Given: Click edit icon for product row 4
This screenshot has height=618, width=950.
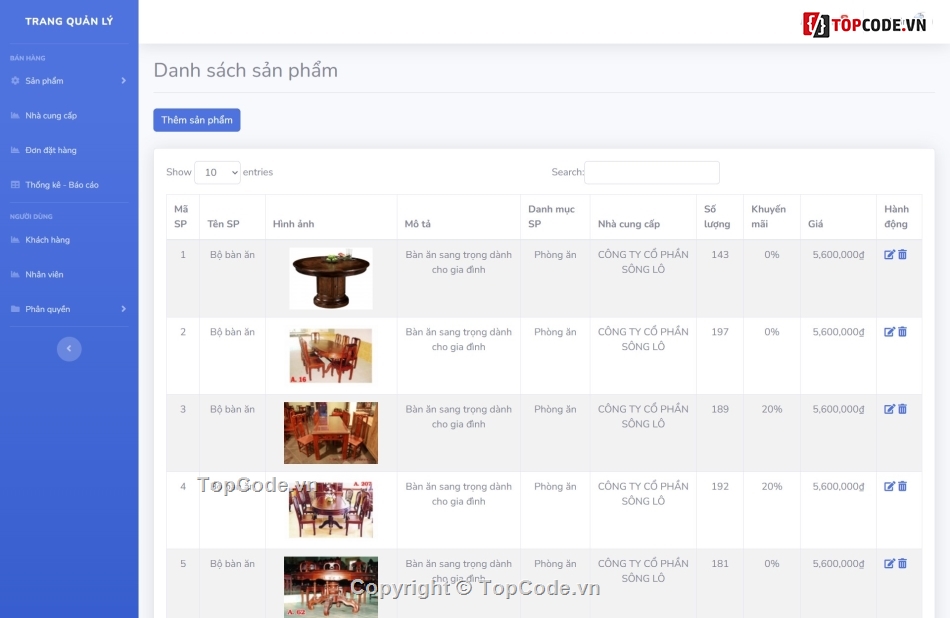Looking at the screenshot, I should click(889, 486).
